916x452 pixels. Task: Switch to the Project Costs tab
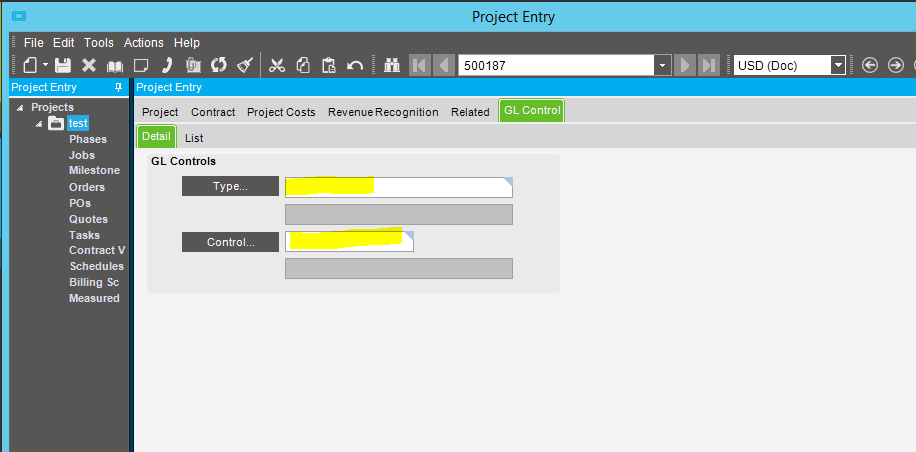click(x=281, y=112)
